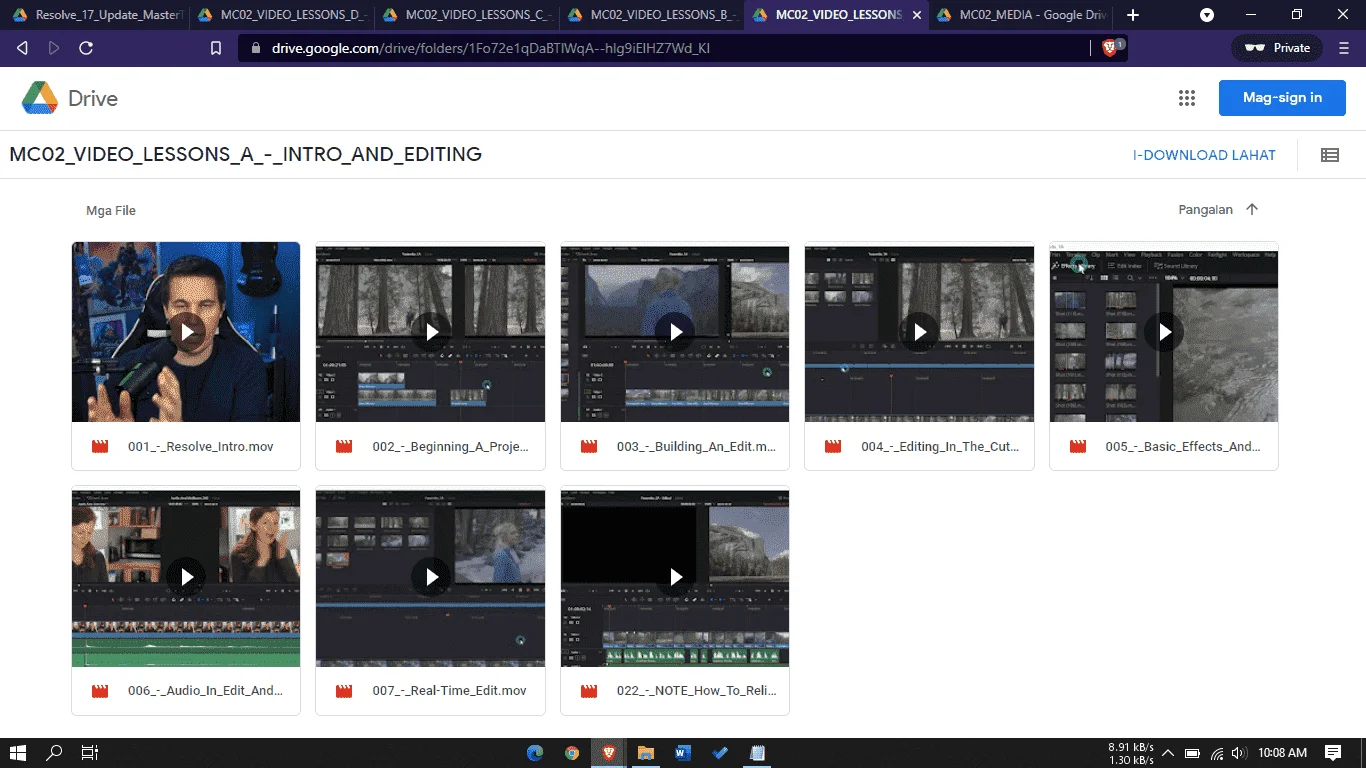The width and height of the screenshot is (1366, 768).
Task: Sort files by Pangalan
Action: (1205, 210)
